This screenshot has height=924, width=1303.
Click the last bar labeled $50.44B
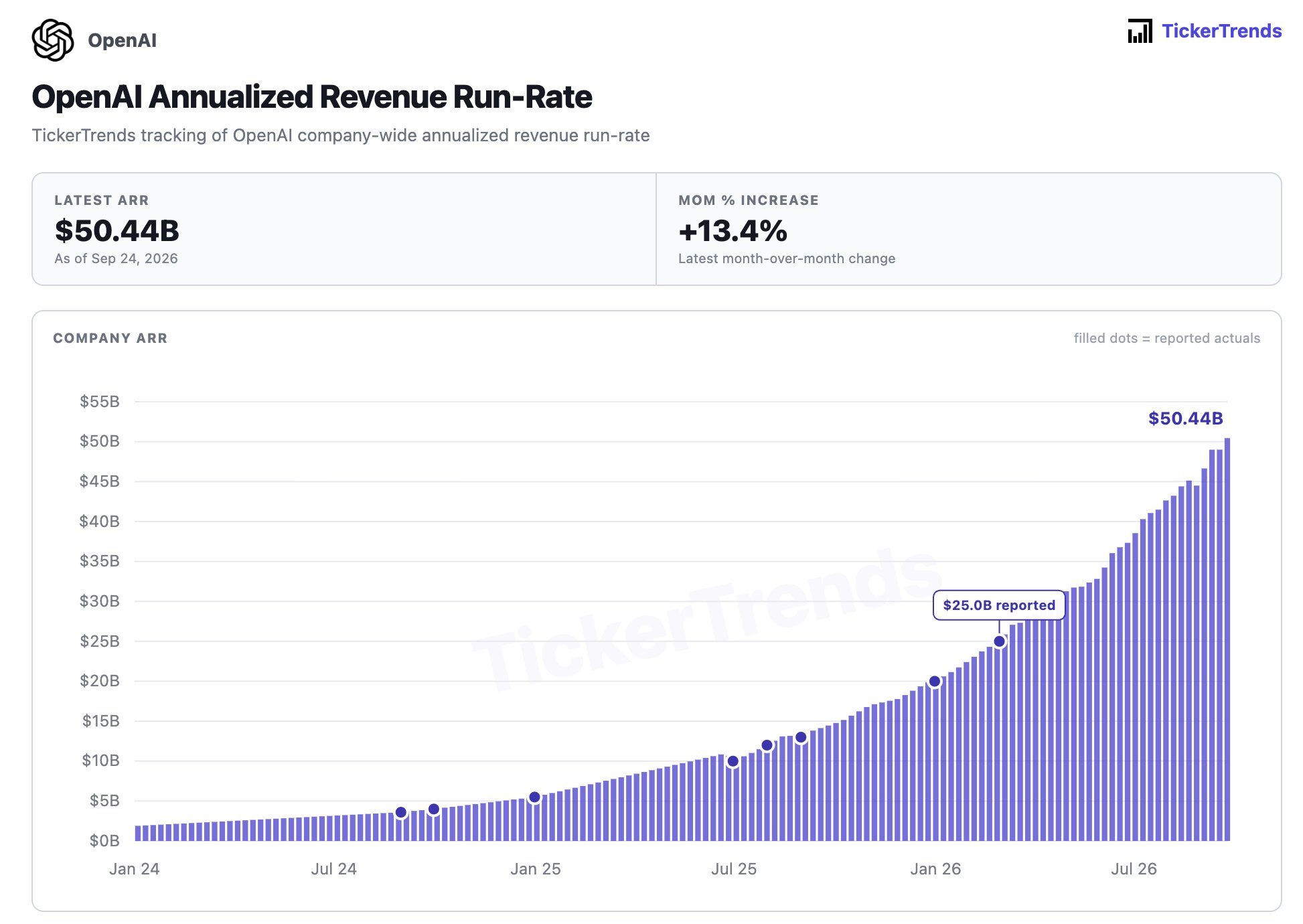click(x=1227, y=639)
